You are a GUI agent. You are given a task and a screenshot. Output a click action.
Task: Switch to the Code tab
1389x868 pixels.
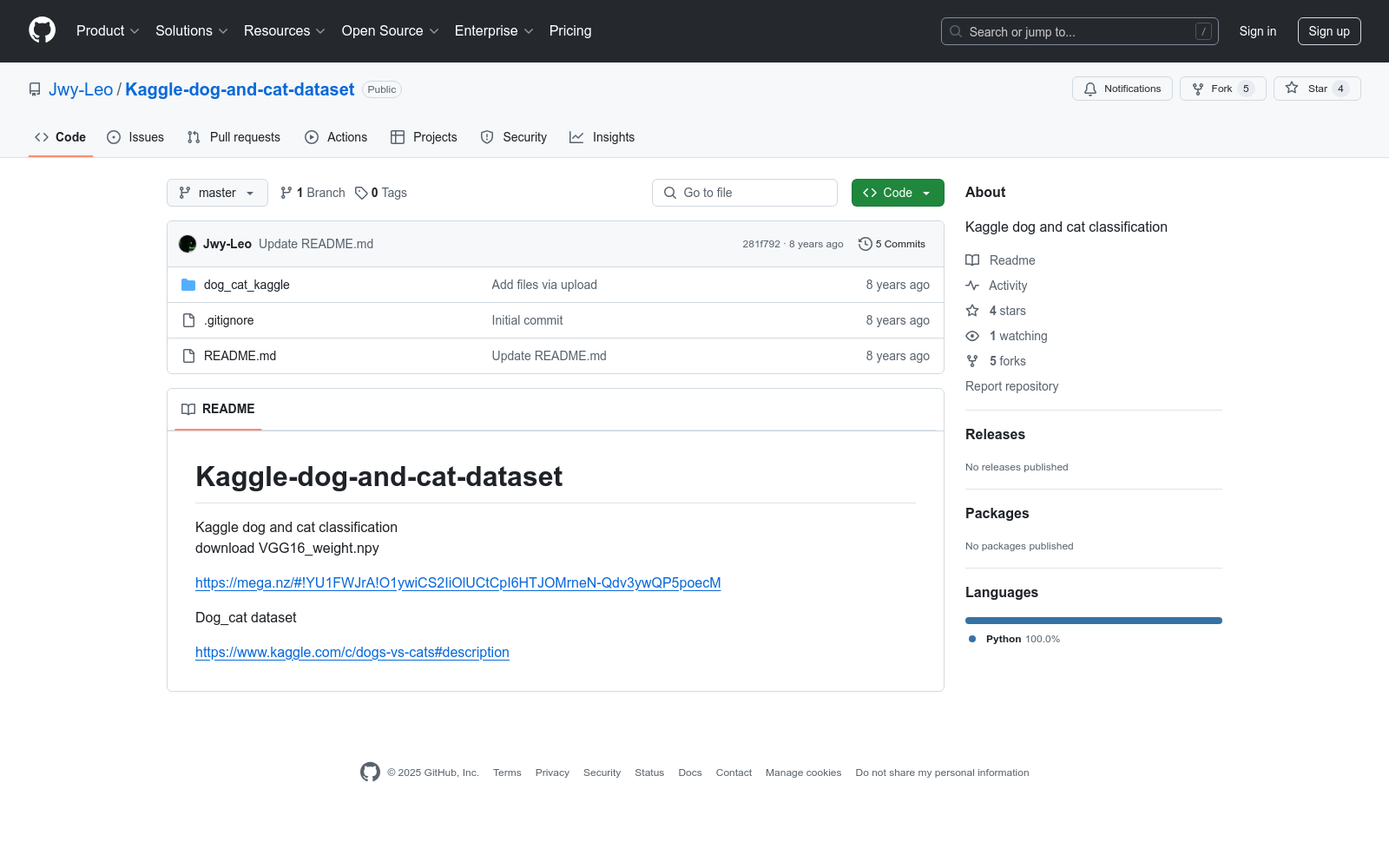pyautogui.click(x=61, y=137)
